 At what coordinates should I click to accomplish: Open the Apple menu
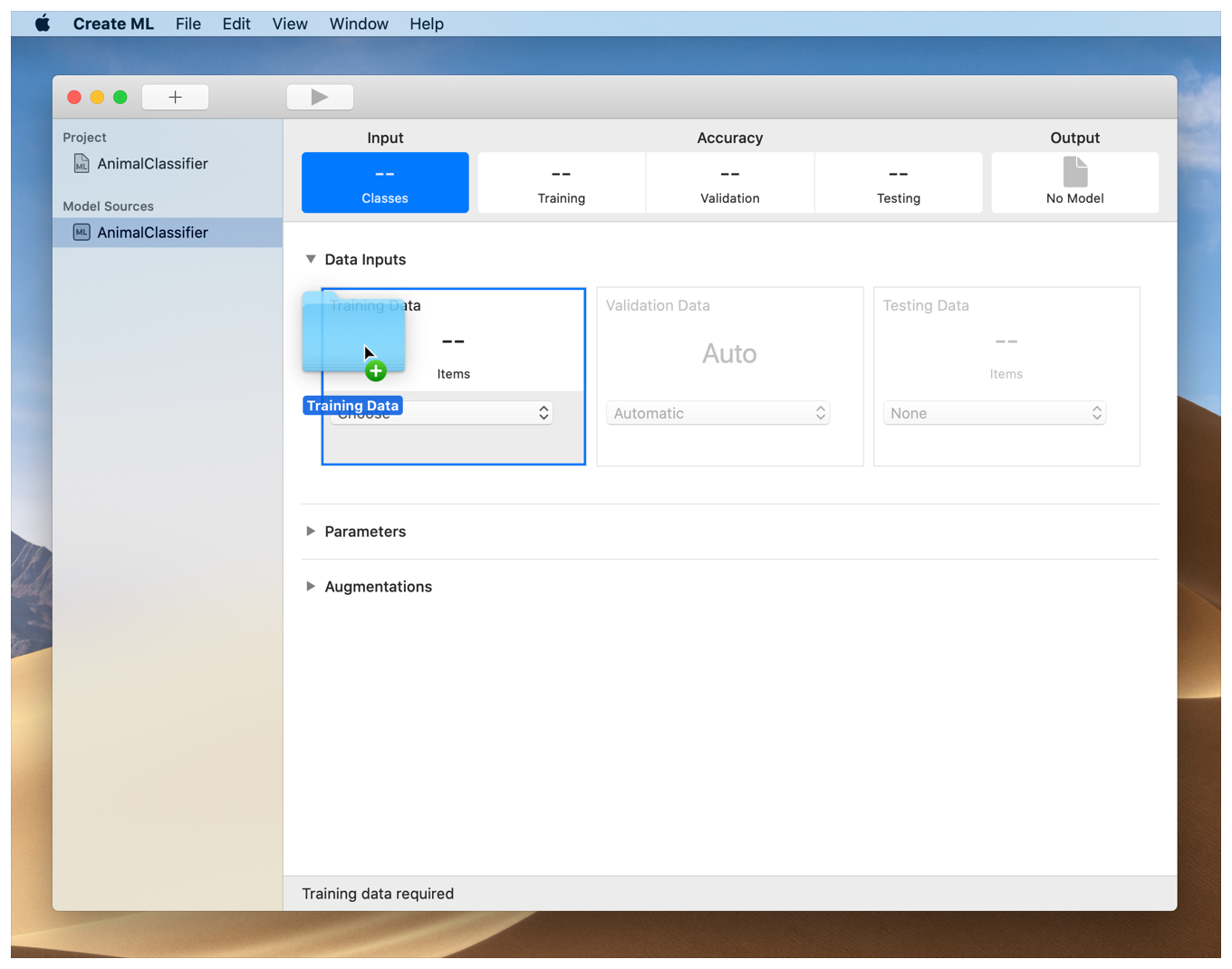[x=43, y=24]
